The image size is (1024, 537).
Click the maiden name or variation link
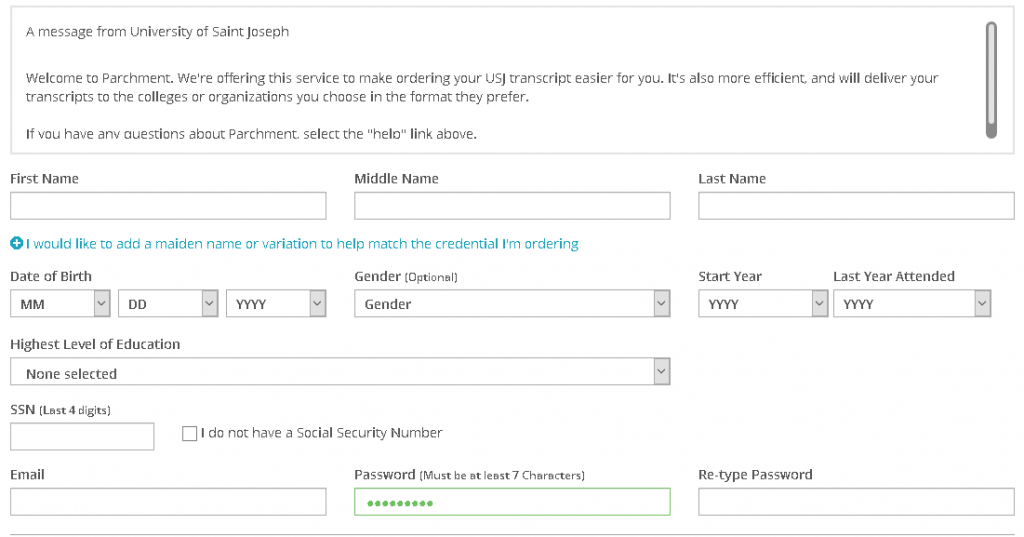pos(302,244)
